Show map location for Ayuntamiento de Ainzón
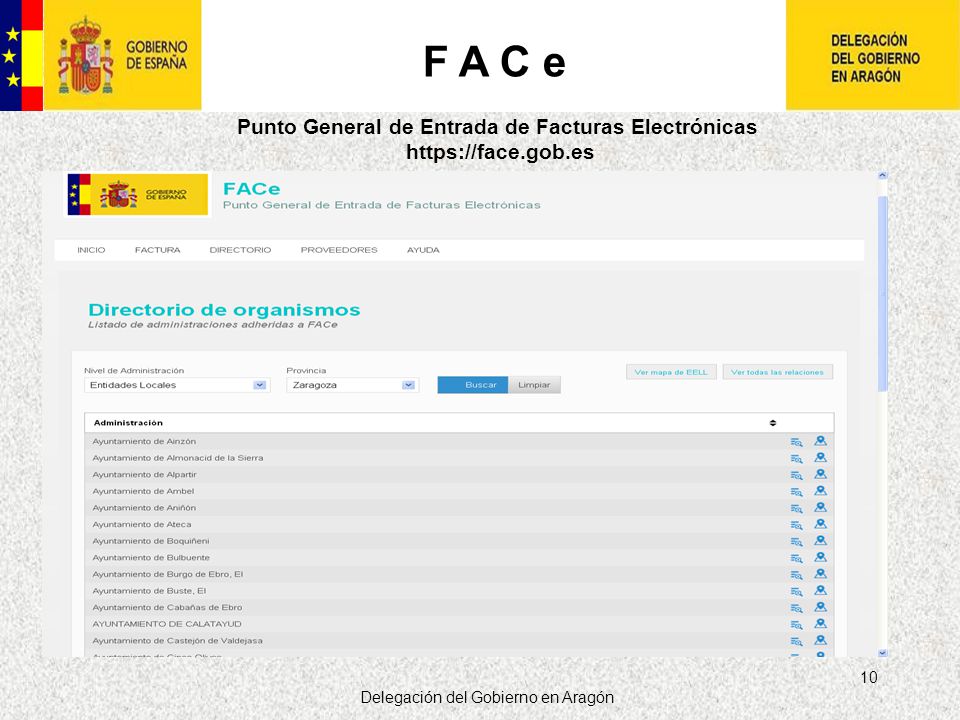 point(820,441)
